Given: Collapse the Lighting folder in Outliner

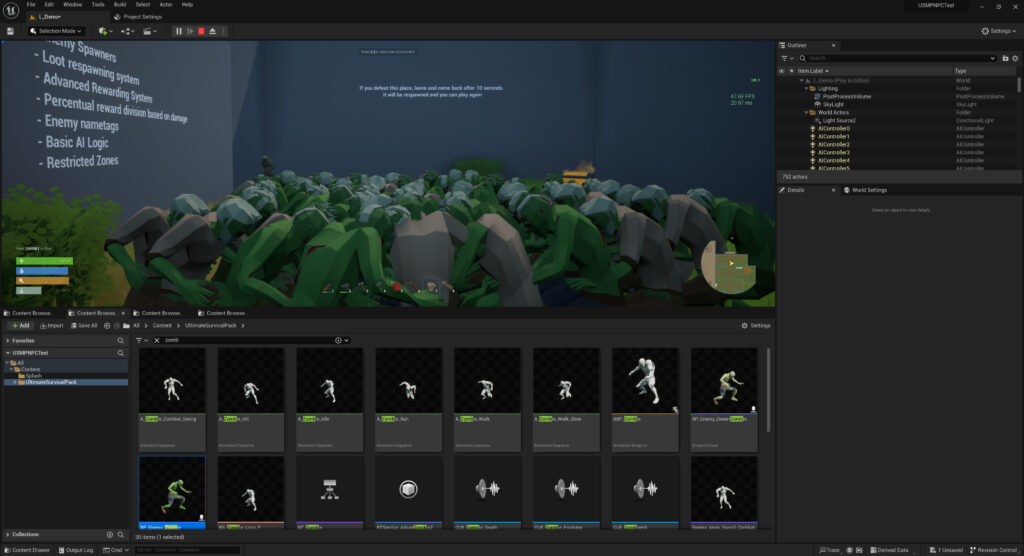Looking at the screenshot, I should (x=806, y=88).
